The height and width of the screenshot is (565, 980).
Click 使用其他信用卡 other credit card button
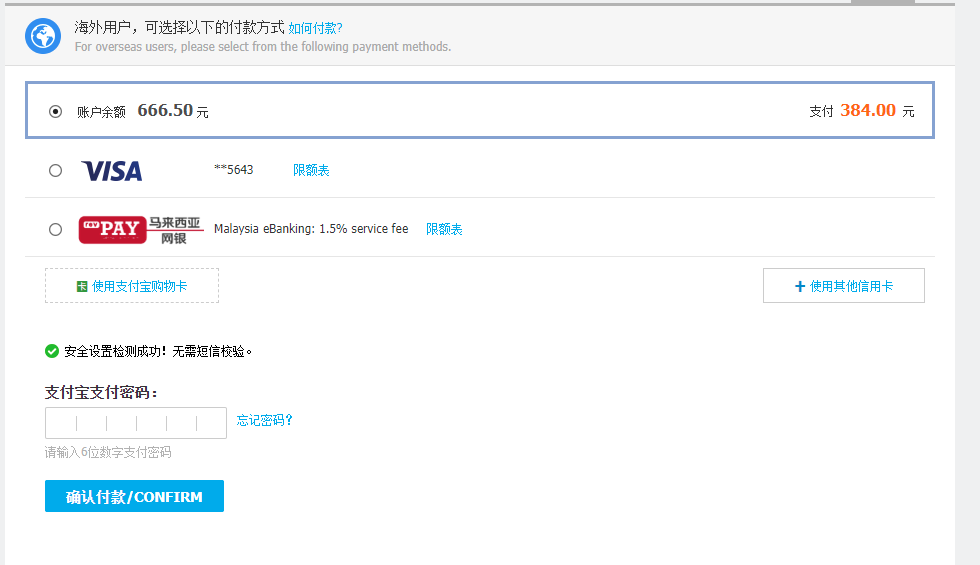[x=844, y=286]
